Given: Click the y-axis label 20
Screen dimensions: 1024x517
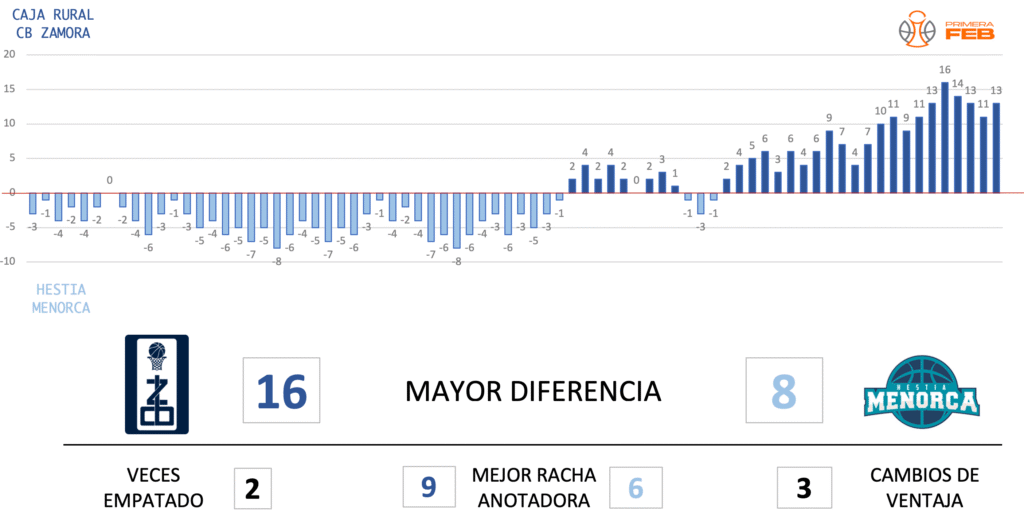Looking at the screenshot, I should click(9, 55).
